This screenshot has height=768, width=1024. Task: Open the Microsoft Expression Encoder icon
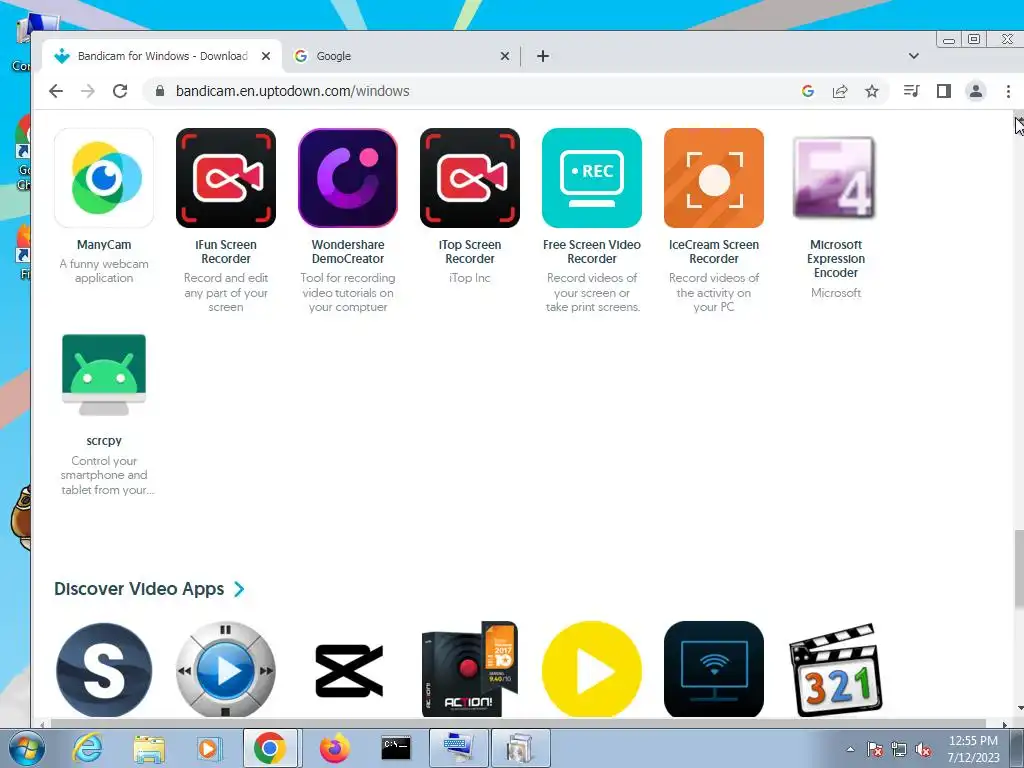click(834, 178)
